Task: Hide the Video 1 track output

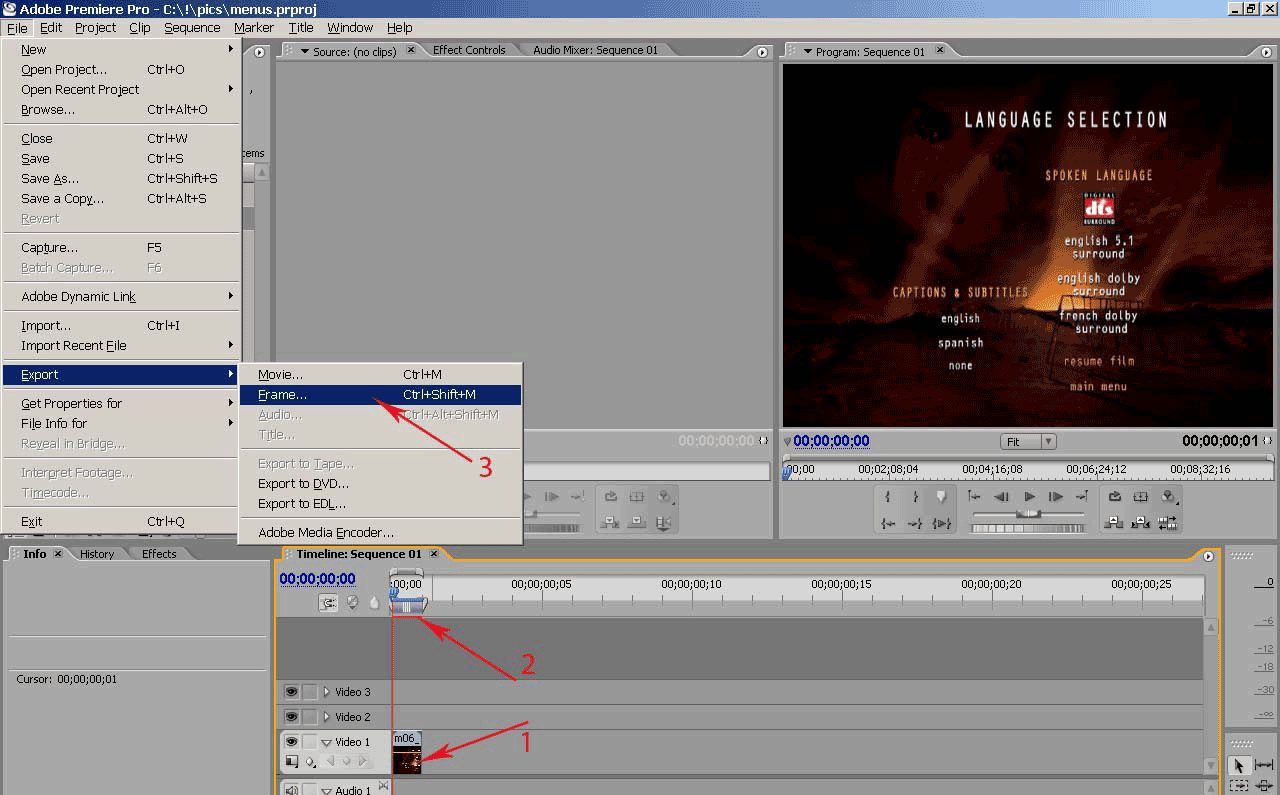Action: click(291, 742)
